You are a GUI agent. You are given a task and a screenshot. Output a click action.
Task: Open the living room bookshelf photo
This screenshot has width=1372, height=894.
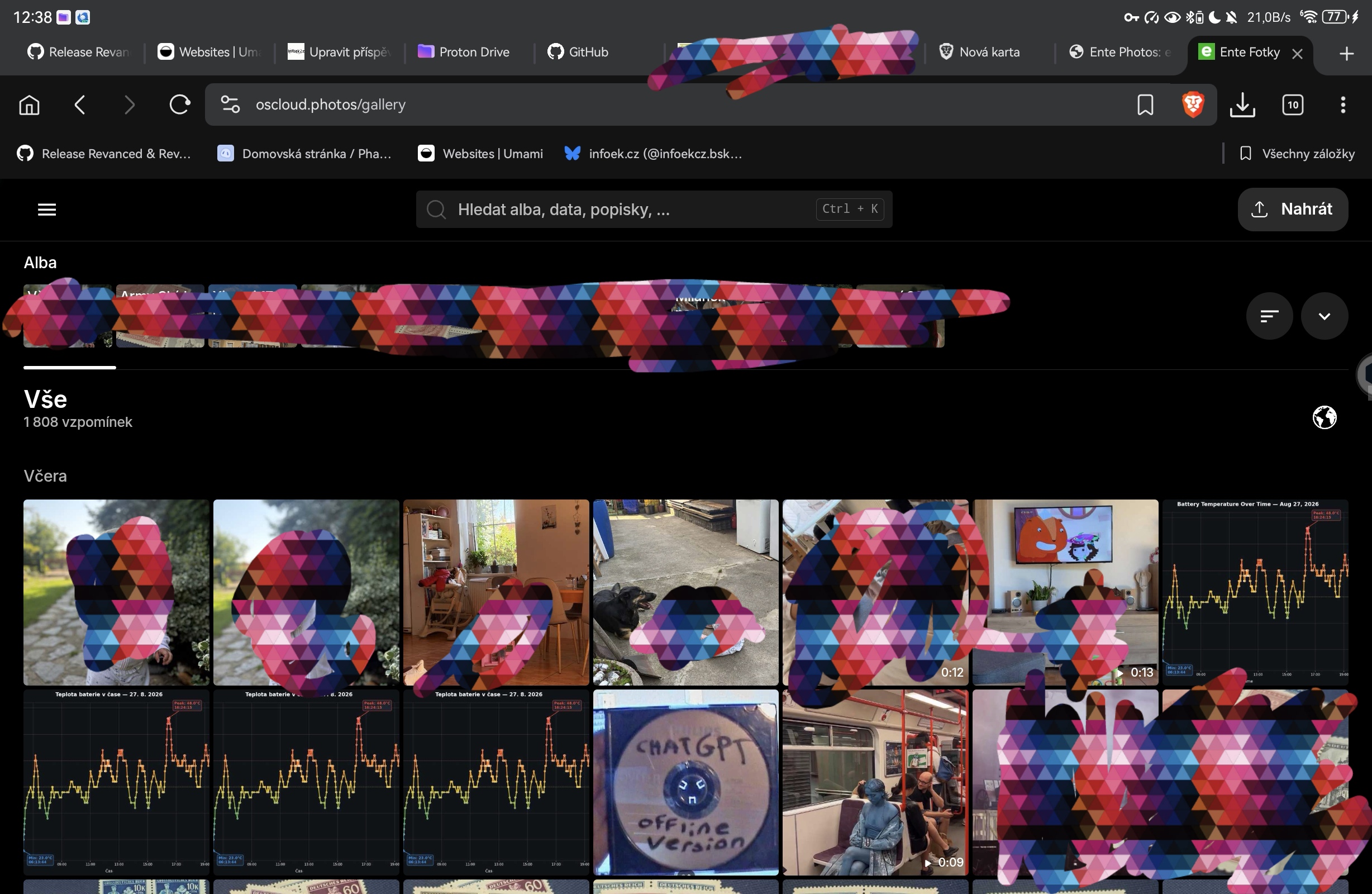tap(496, 592)
